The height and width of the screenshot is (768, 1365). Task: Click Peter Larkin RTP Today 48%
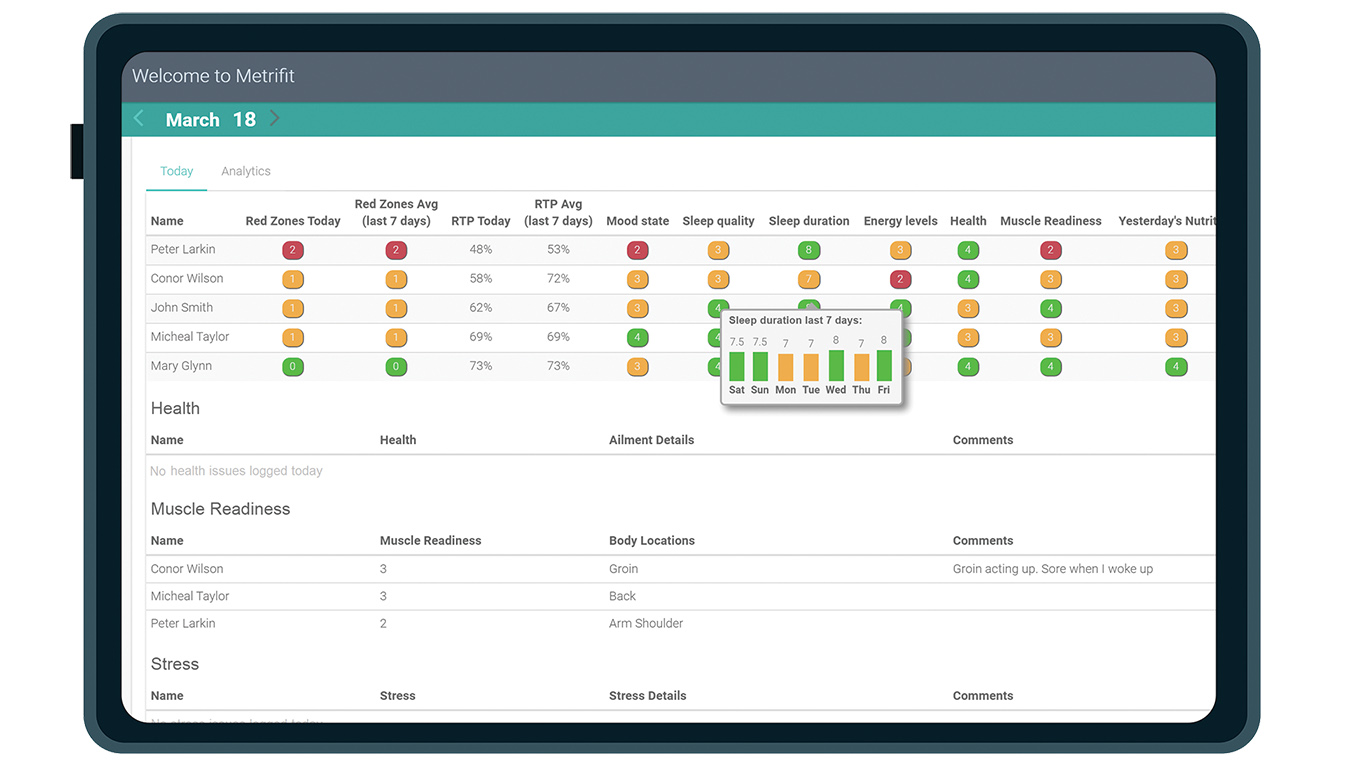point(481,249)
